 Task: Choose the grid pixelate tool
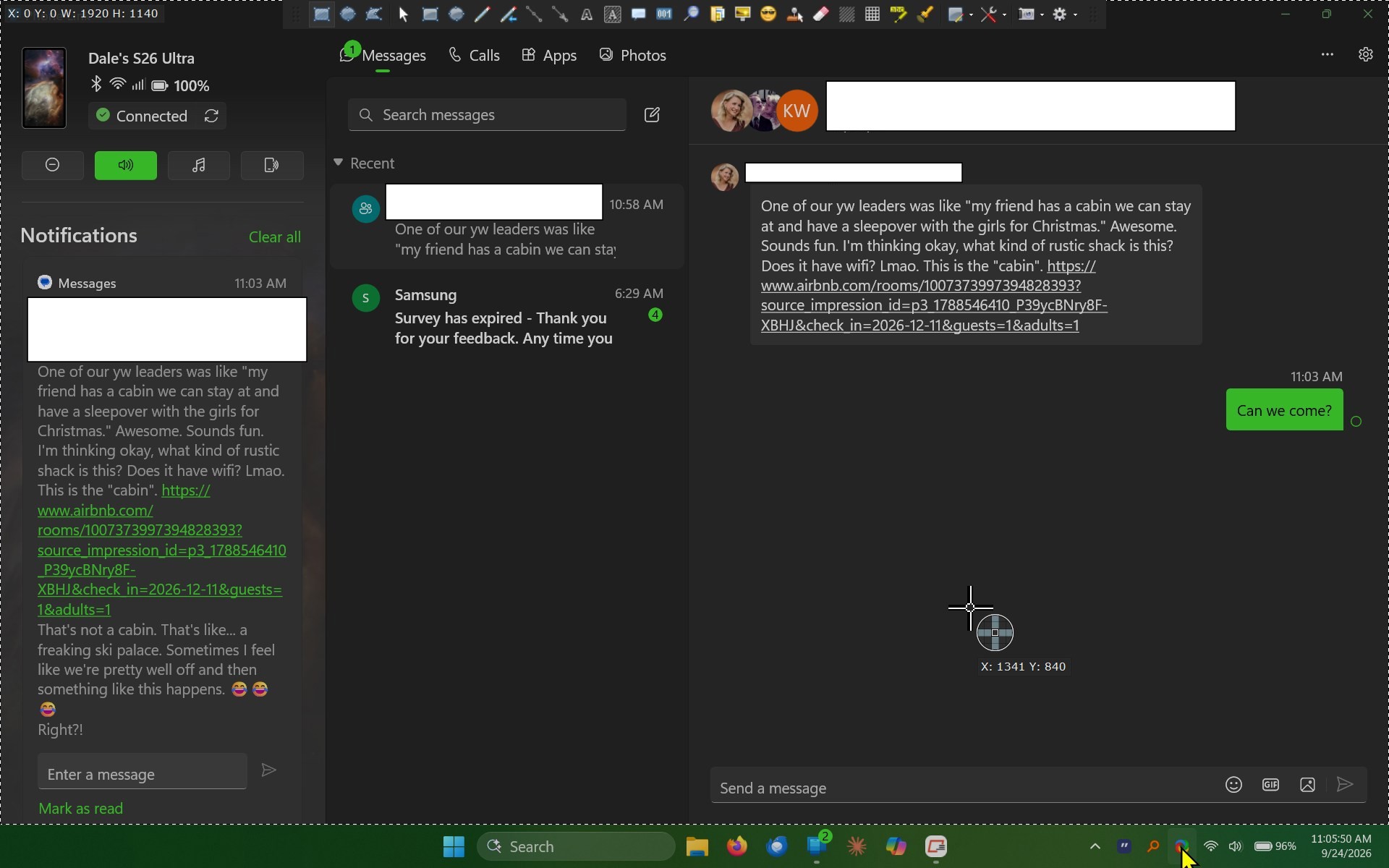872,14
